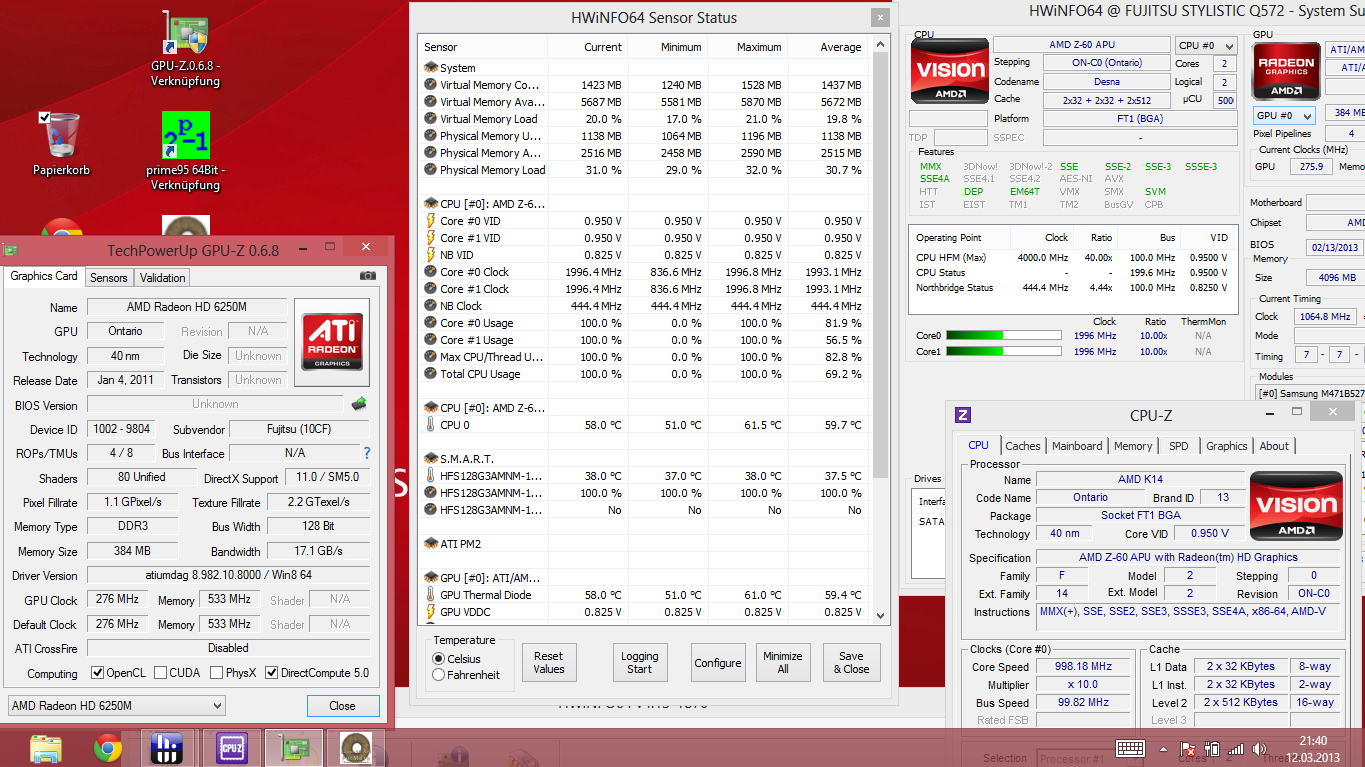The width and height of the screenshot is (1365, 767).
Task: Click the AMD Vision logo in CPU-Z
Action: pyautogui.click(x=1297, y=507)
